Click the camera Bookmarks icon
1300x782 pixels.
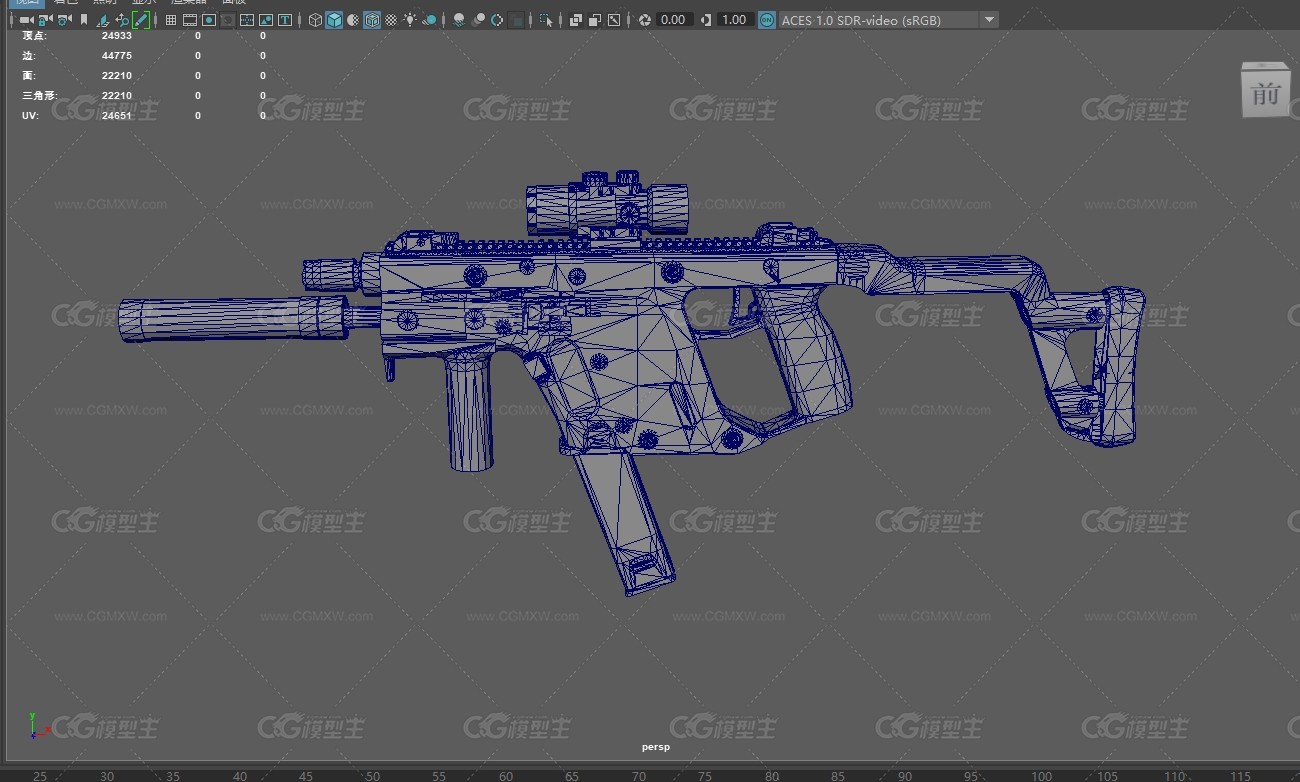(84, 20)
